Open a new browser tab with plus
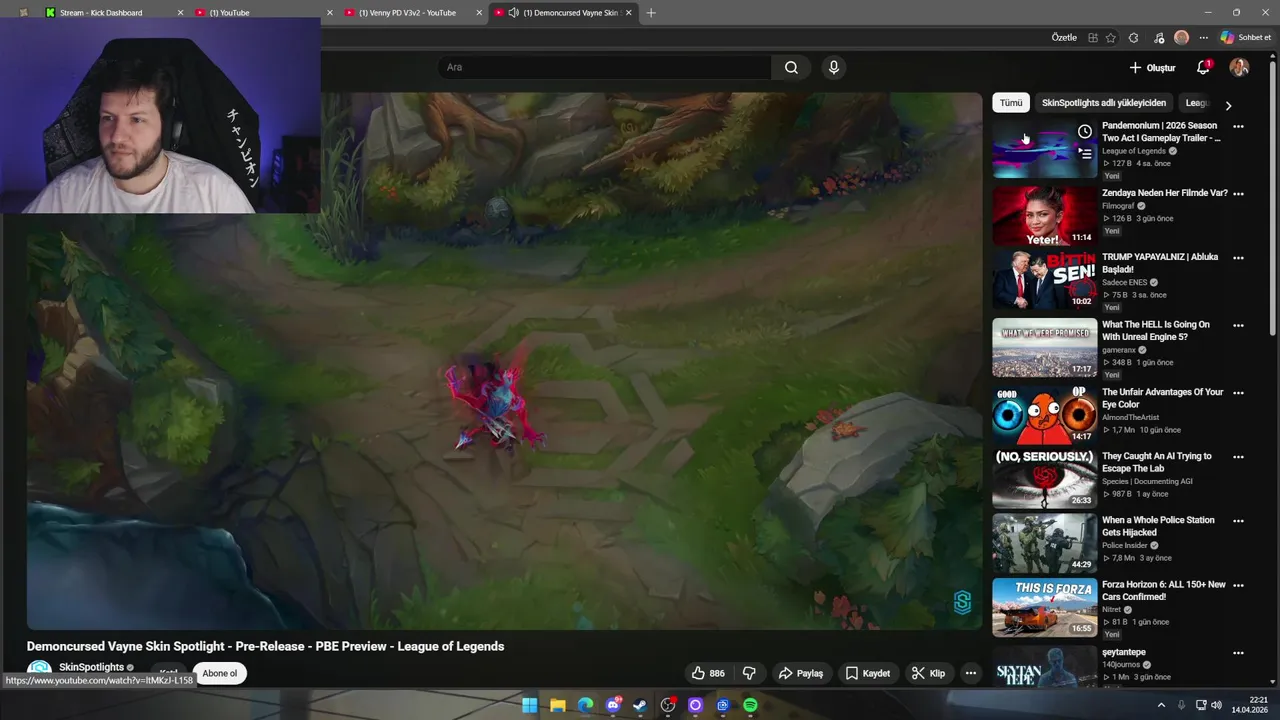 coord(651,13)
